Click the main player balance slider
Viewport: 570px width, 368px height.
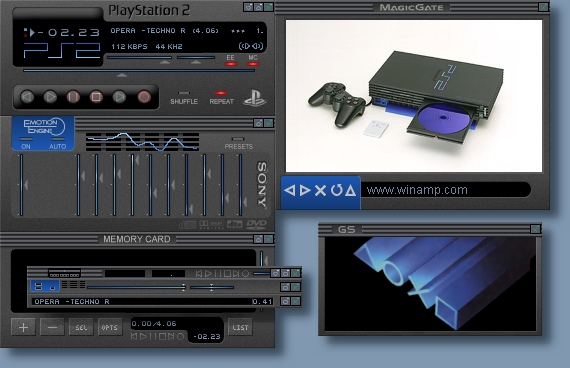(196, 58)
